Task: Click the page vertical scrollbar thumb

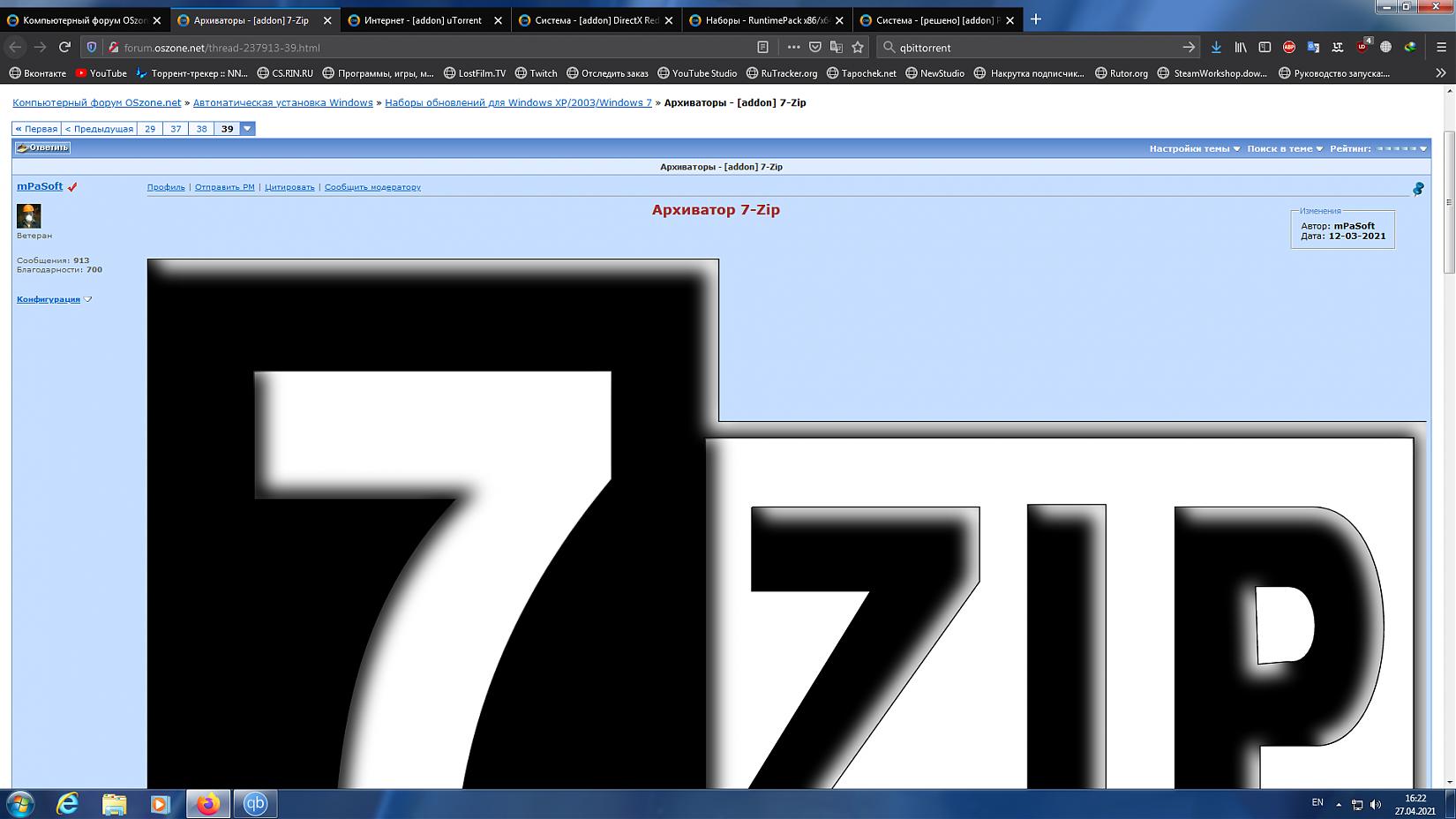Action: coord(1448,203)
